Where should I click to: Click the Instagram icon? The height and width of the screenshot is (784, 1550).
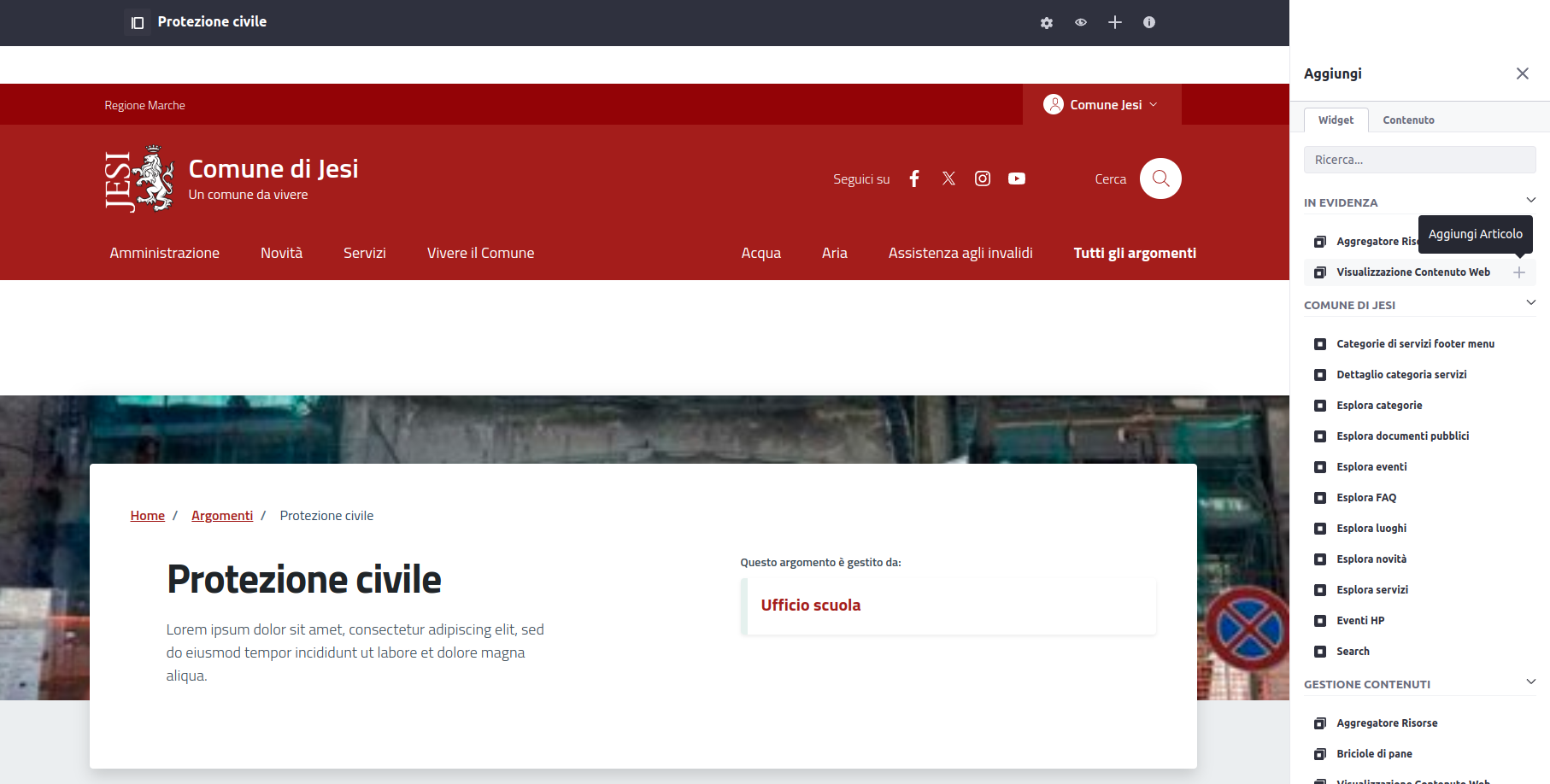[x=983, y=178]
